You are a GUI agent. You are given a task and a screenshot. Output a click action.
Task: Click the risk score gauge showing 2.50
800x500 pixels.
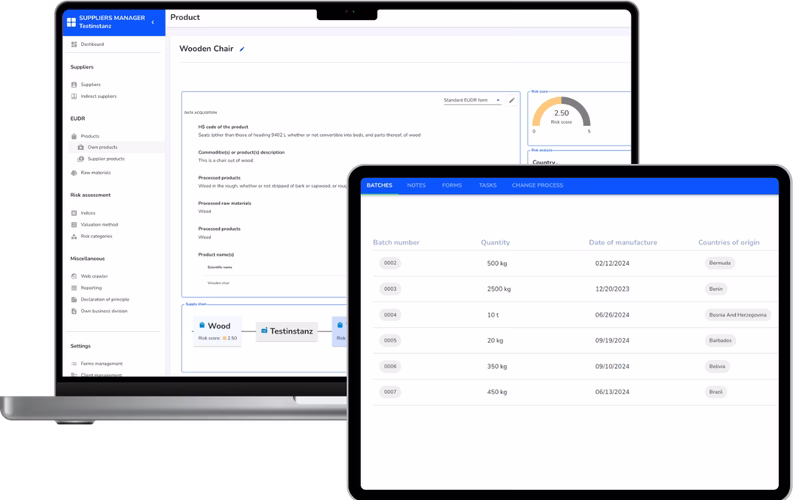point(562,116)
